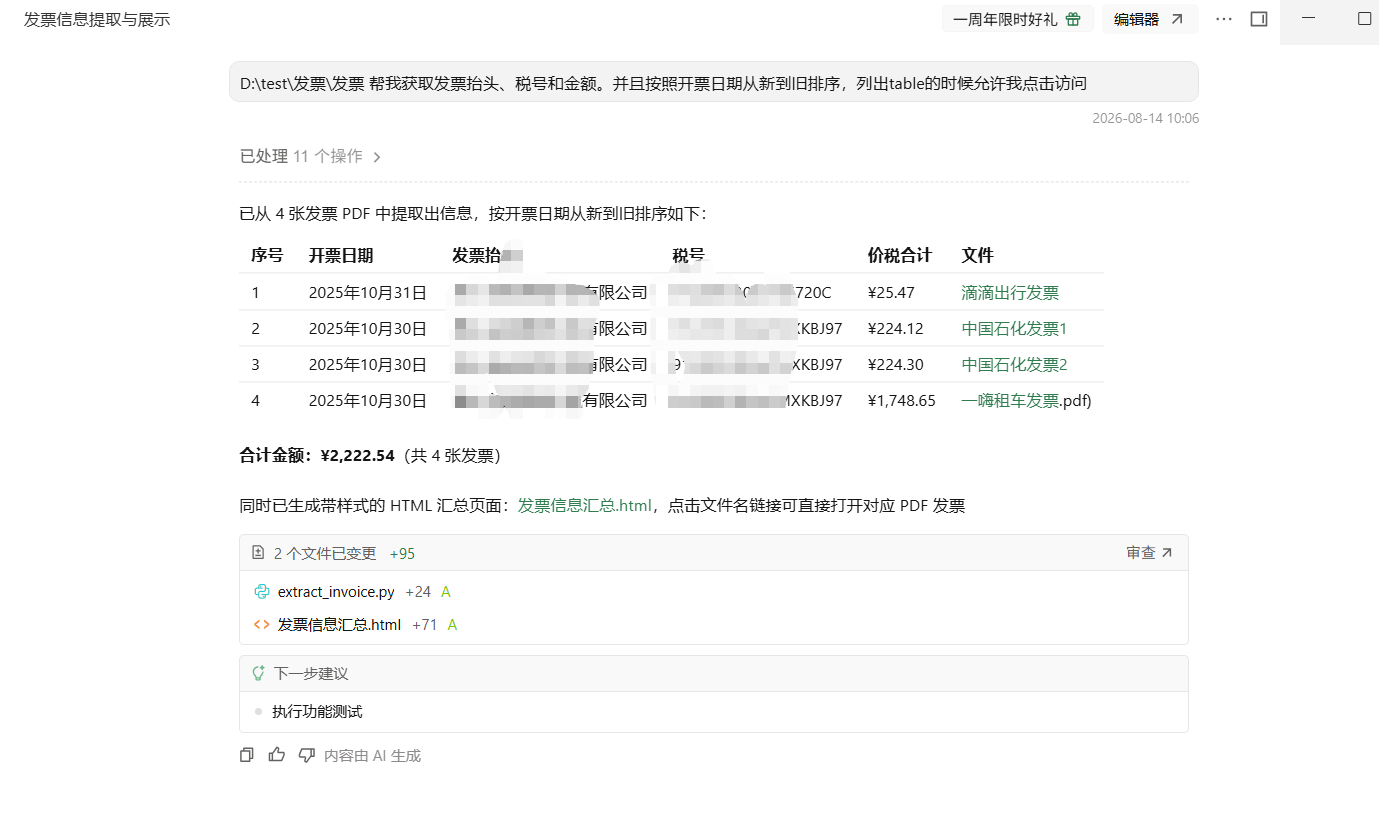Click the 价税合计 column header

click(x=900, y=256)
